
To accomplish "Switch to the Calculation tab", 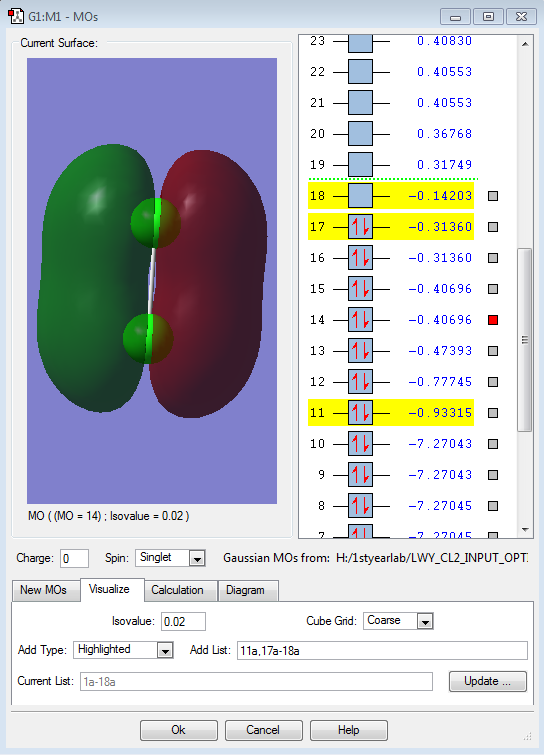I will [x=177, y=590].
